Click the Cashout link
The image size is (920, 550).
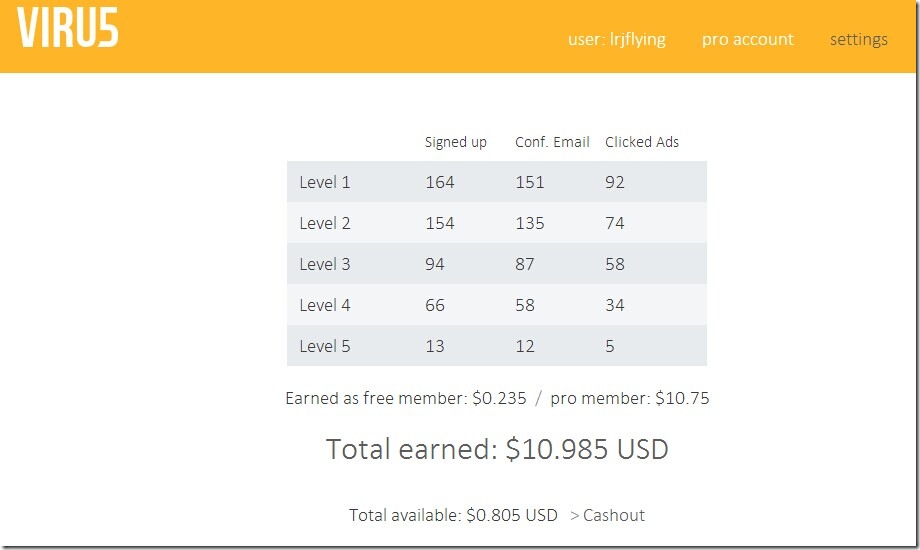[608, 516]
